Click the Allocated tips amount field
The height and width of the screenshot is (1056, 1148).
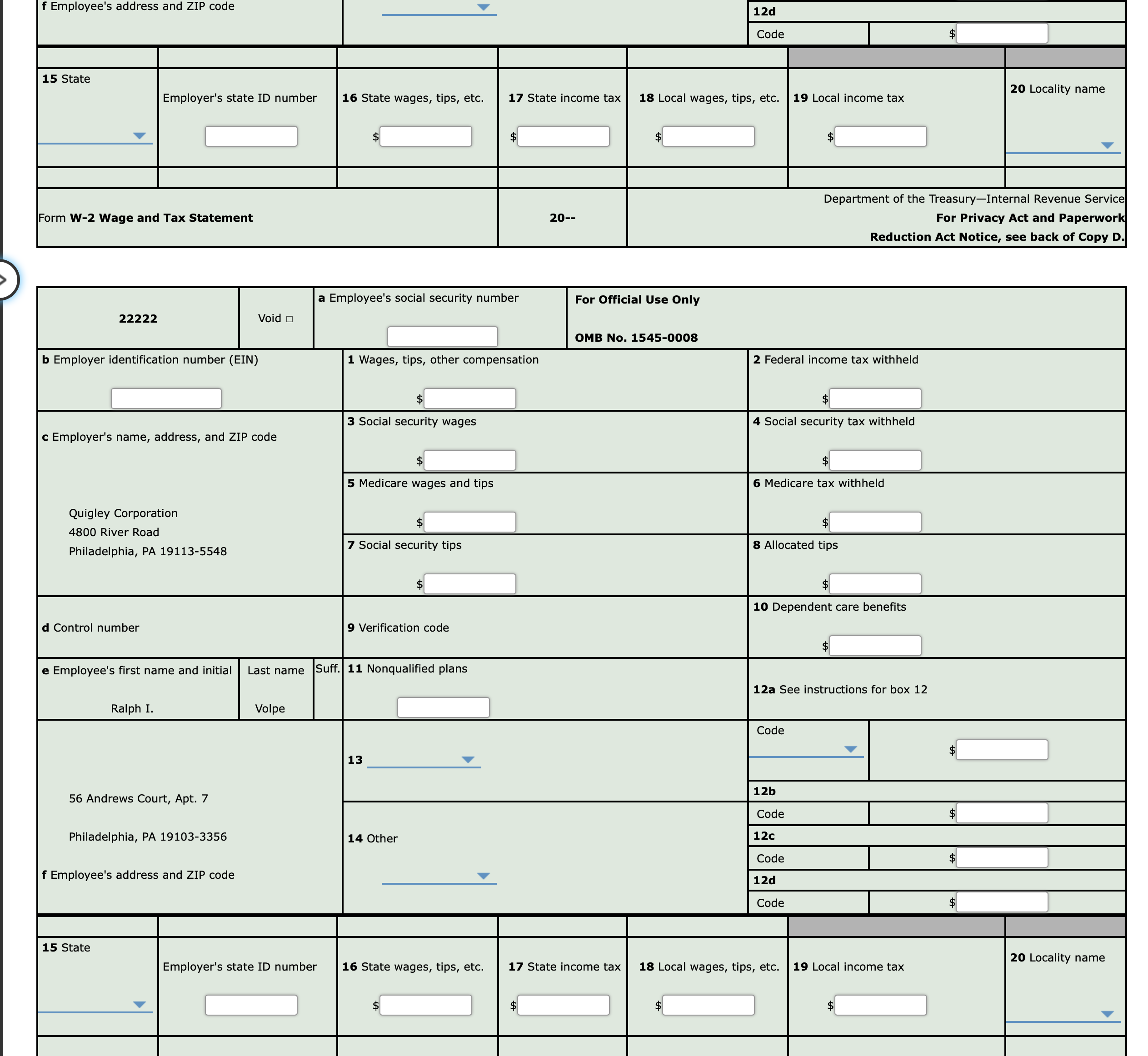pos(875,583)
